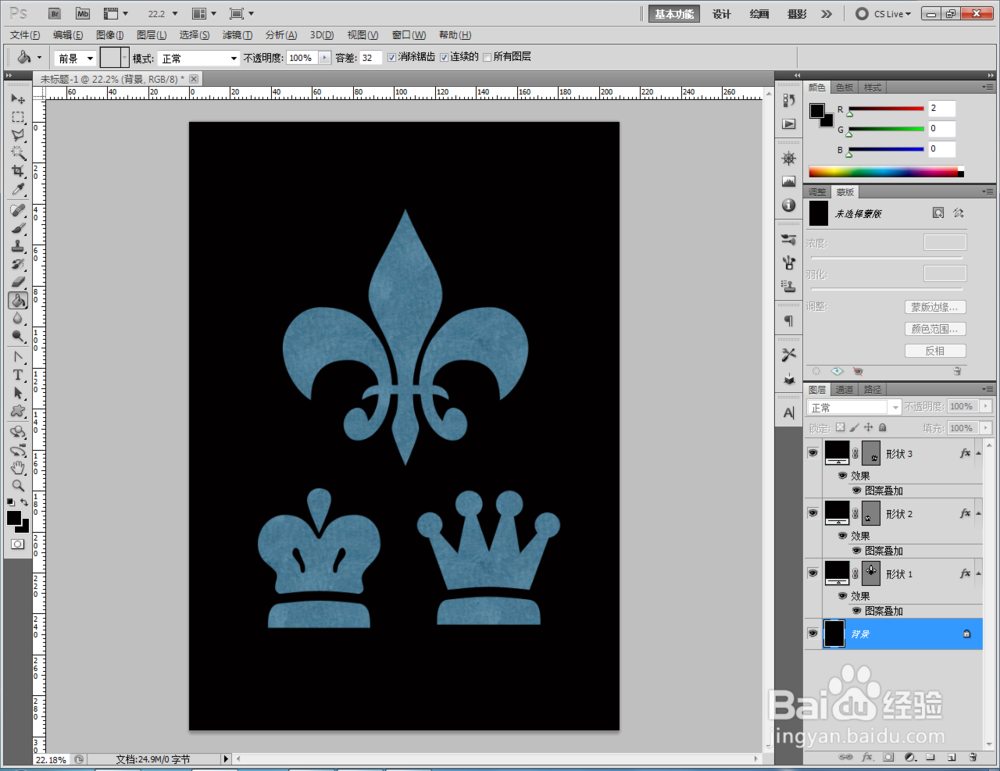The height and width of the screenshot is (771, 1000).
Task: Toggle 图案叠加 visibility under 形状 1
Action: pyautogui.click(x=857, y=611)
